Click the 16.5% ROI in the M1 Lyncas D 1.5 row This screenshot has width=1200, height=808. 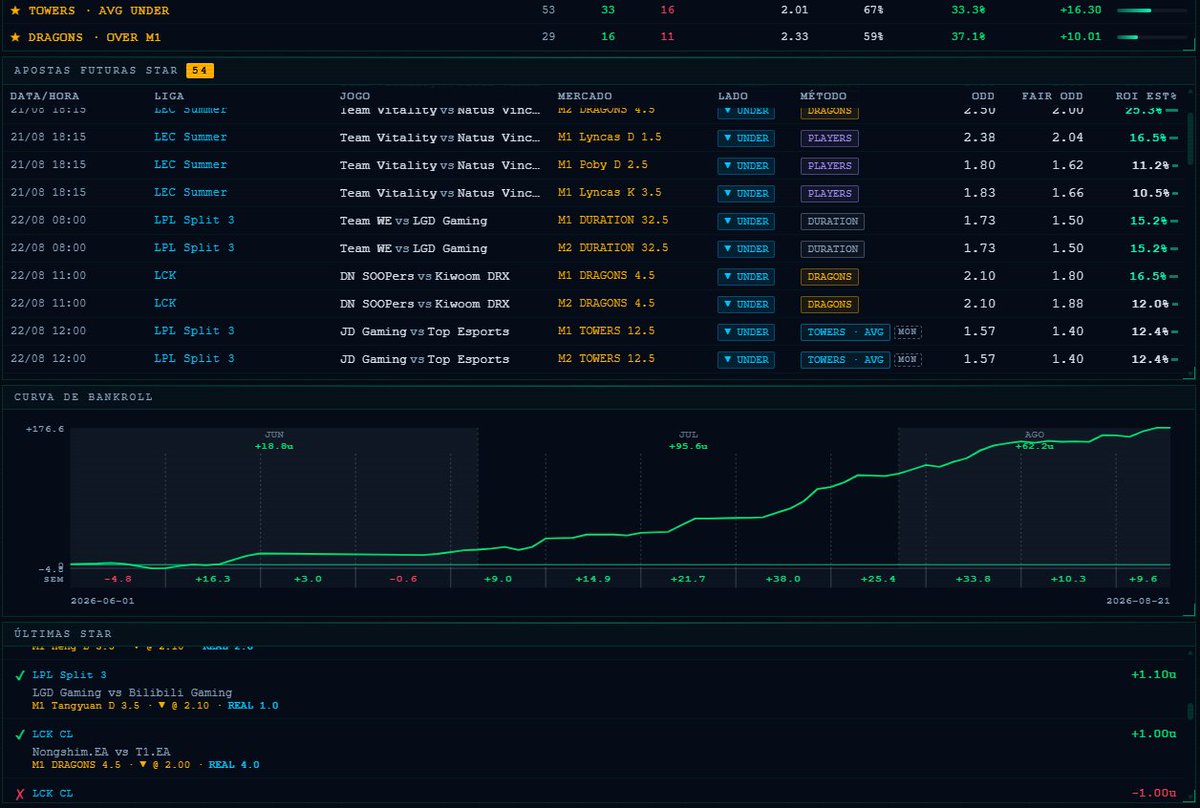(x=1150, y=138)
